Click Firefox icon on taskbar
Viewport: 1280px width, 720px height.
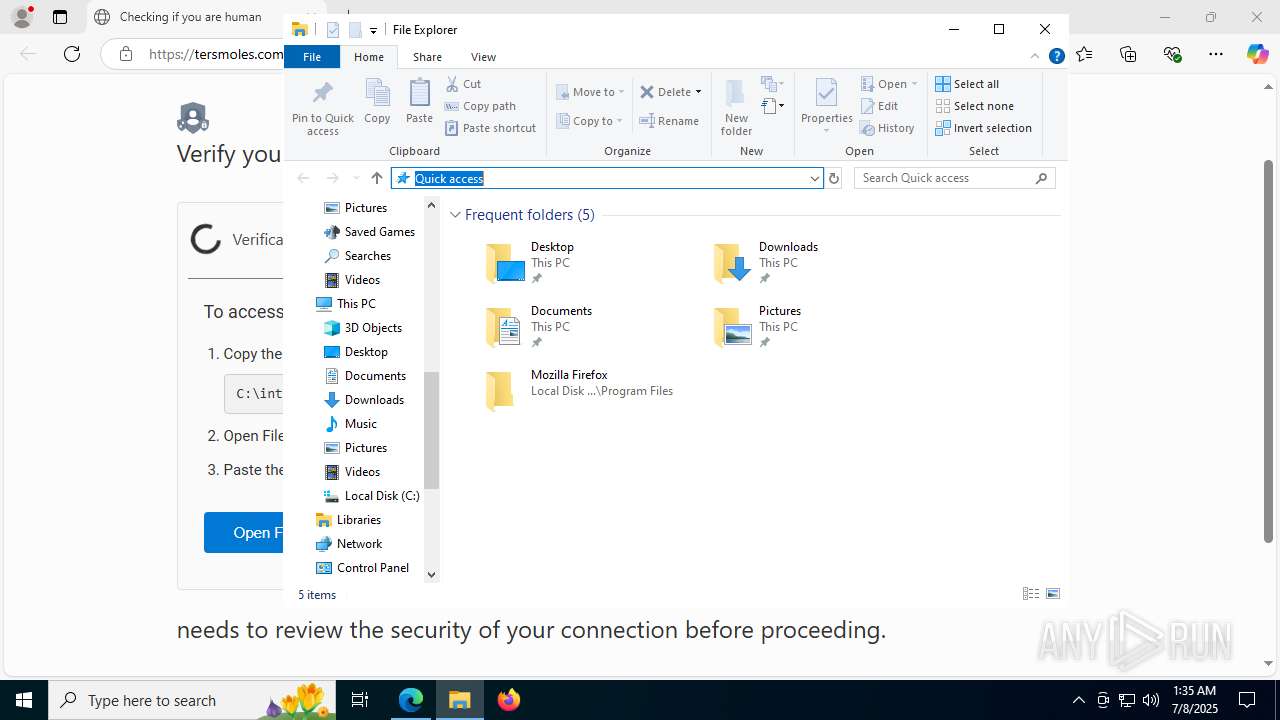click(509, 700)
